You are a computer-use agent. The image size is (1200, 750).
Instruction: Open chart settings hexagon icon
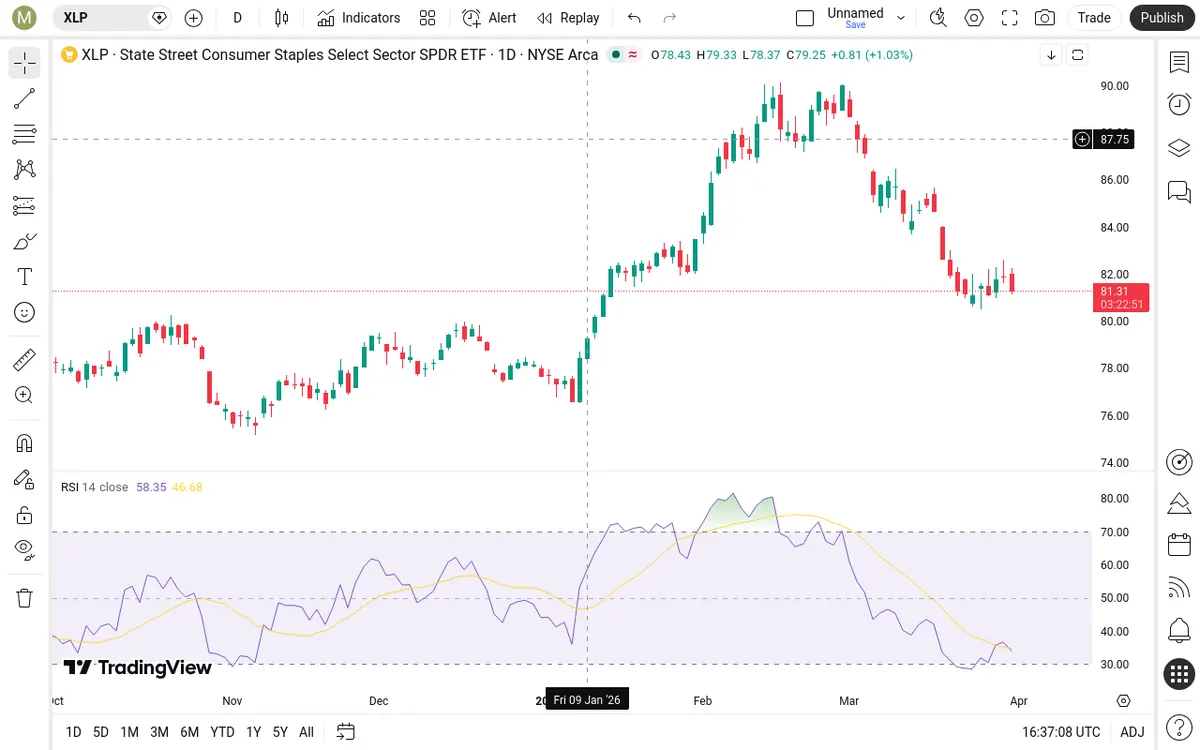click(974, 17)
